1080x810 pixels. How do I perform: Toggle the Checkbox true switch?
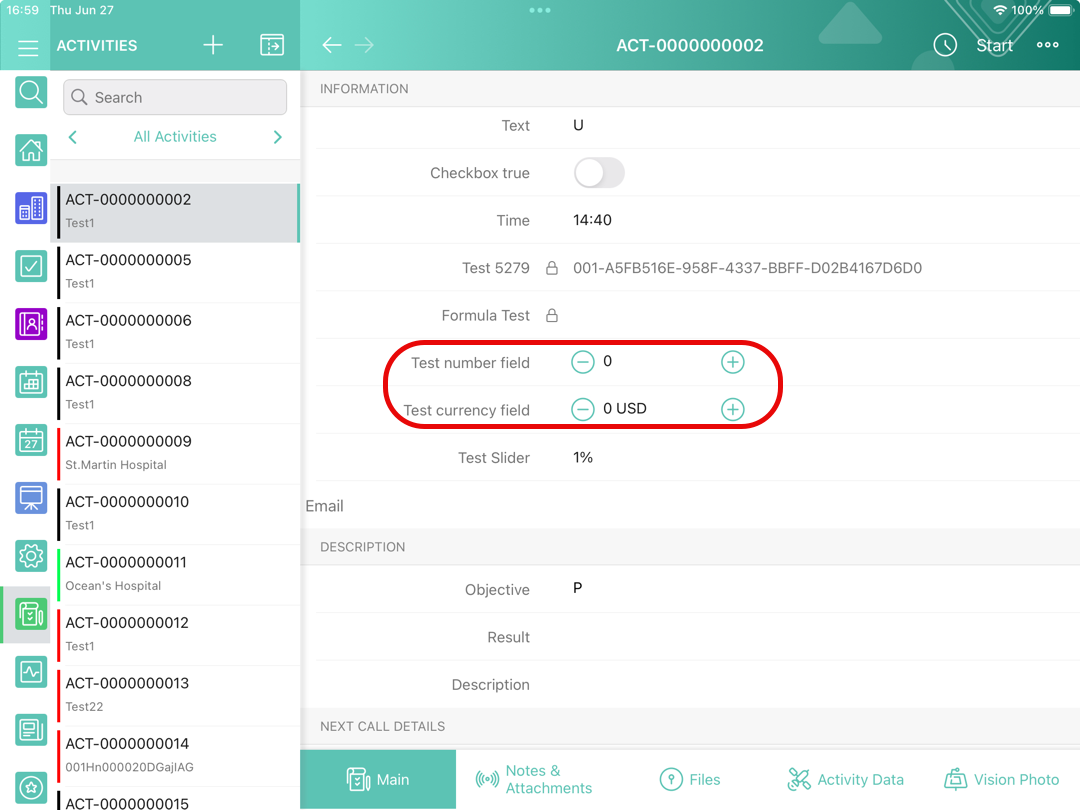pos(599,173)
